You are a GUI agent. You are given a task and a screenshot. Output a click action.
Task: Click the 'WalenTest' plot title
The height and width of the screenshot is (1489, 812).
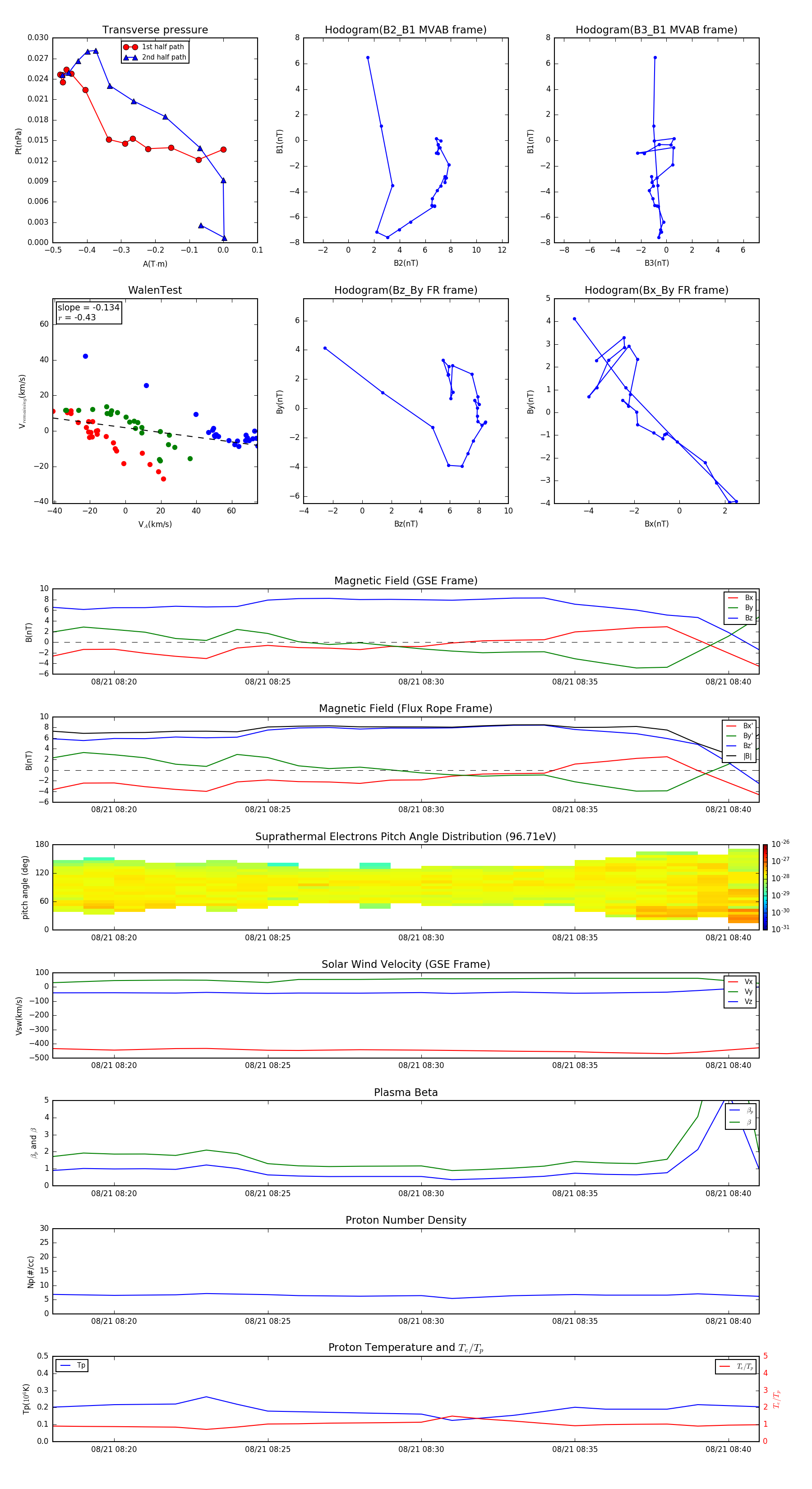[155, 290]
